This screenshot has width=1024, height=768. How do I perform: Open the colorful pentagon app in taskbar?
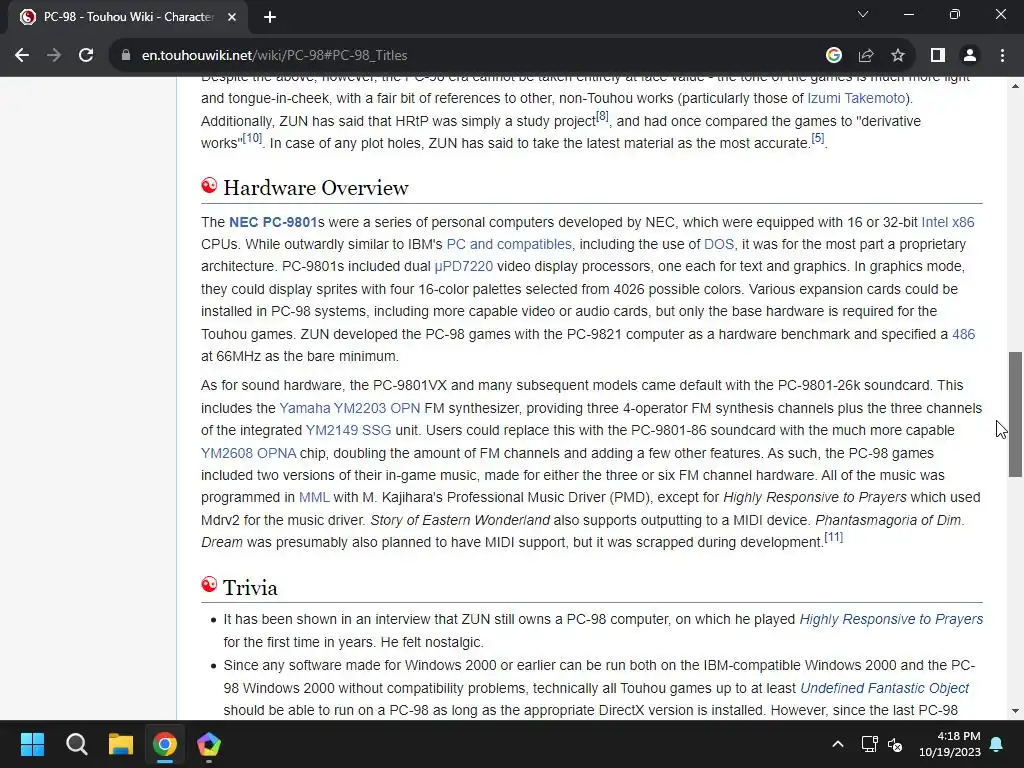coord(209,744)
